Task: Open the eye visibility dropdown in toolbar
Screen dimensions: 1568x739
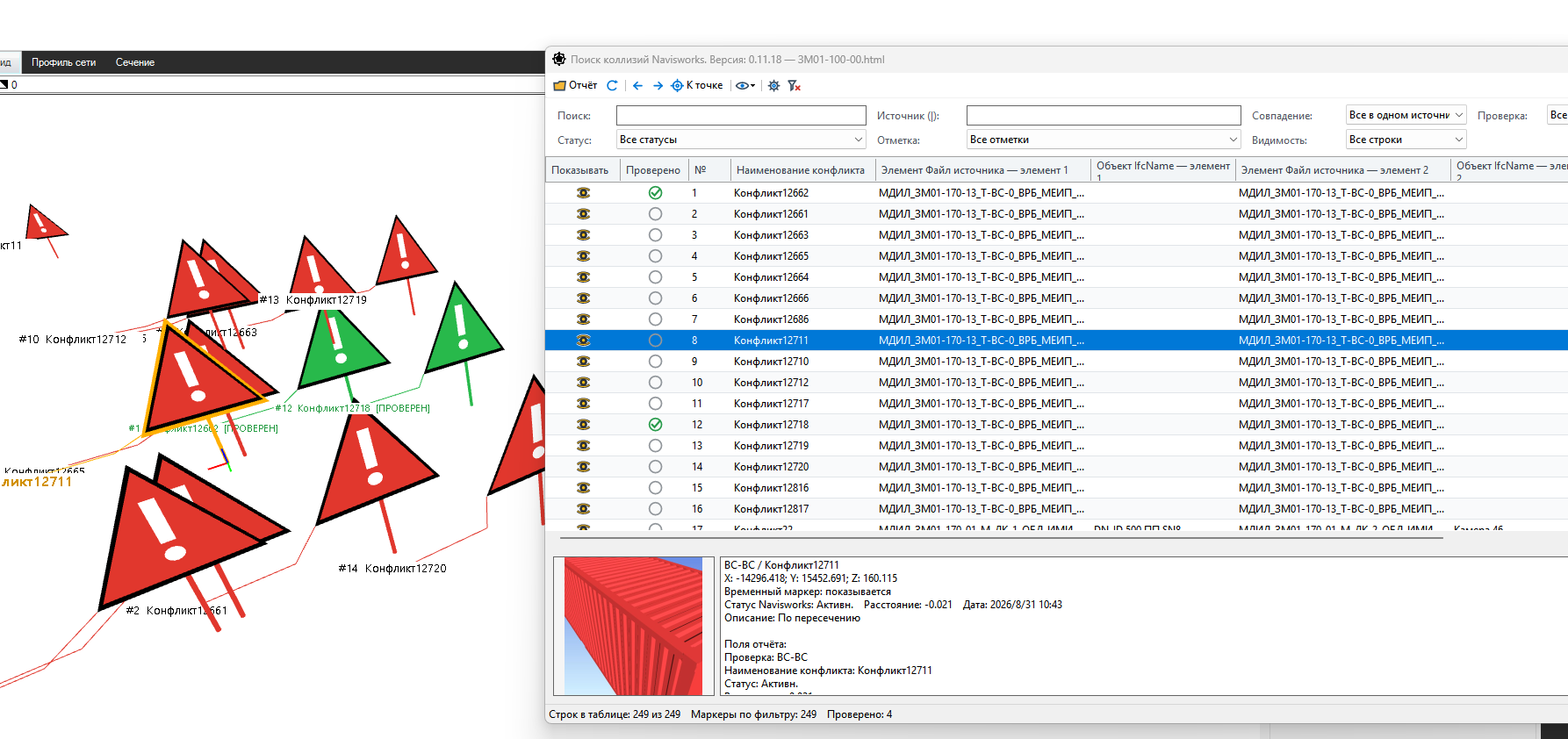Action: [745, 85]
